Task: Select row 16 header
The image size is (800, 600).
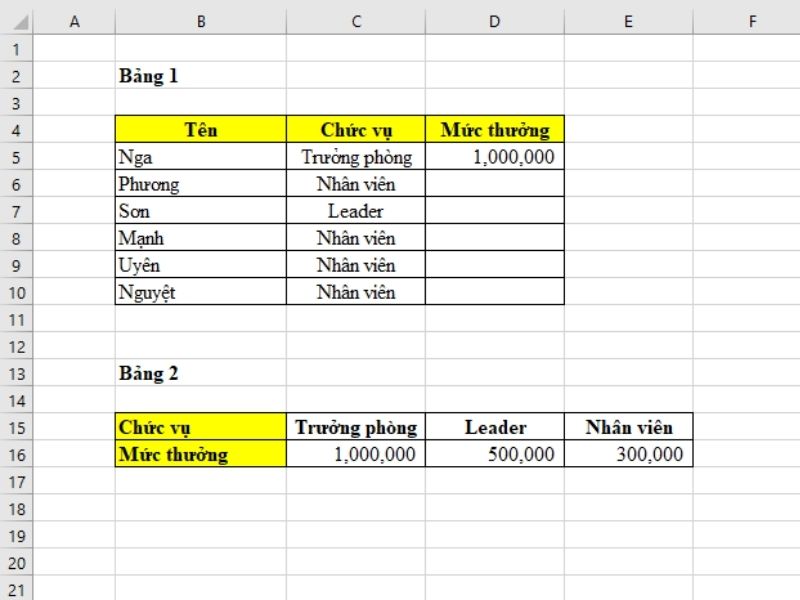Action: [x=16, y=454]
